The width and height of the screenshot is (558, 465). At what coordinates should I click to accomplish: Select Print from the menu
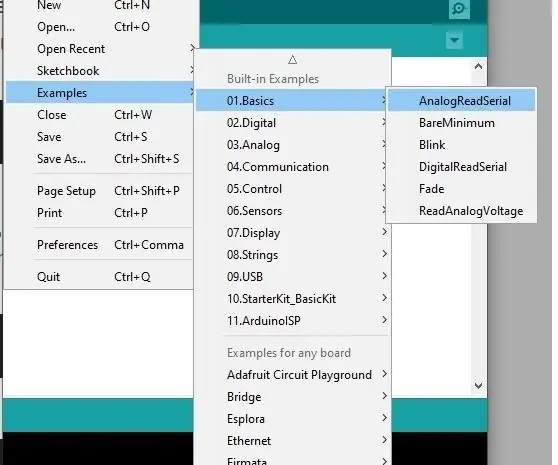(100, 213)
